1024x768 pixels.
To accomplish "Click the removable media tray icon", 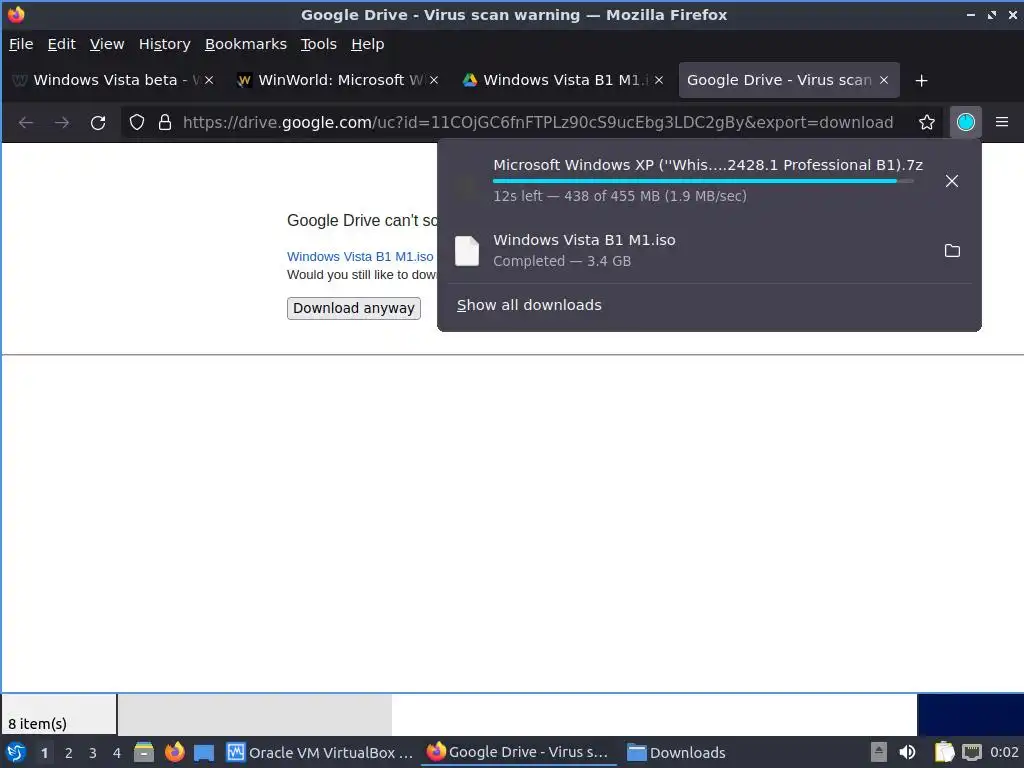I will pos(879,752).
